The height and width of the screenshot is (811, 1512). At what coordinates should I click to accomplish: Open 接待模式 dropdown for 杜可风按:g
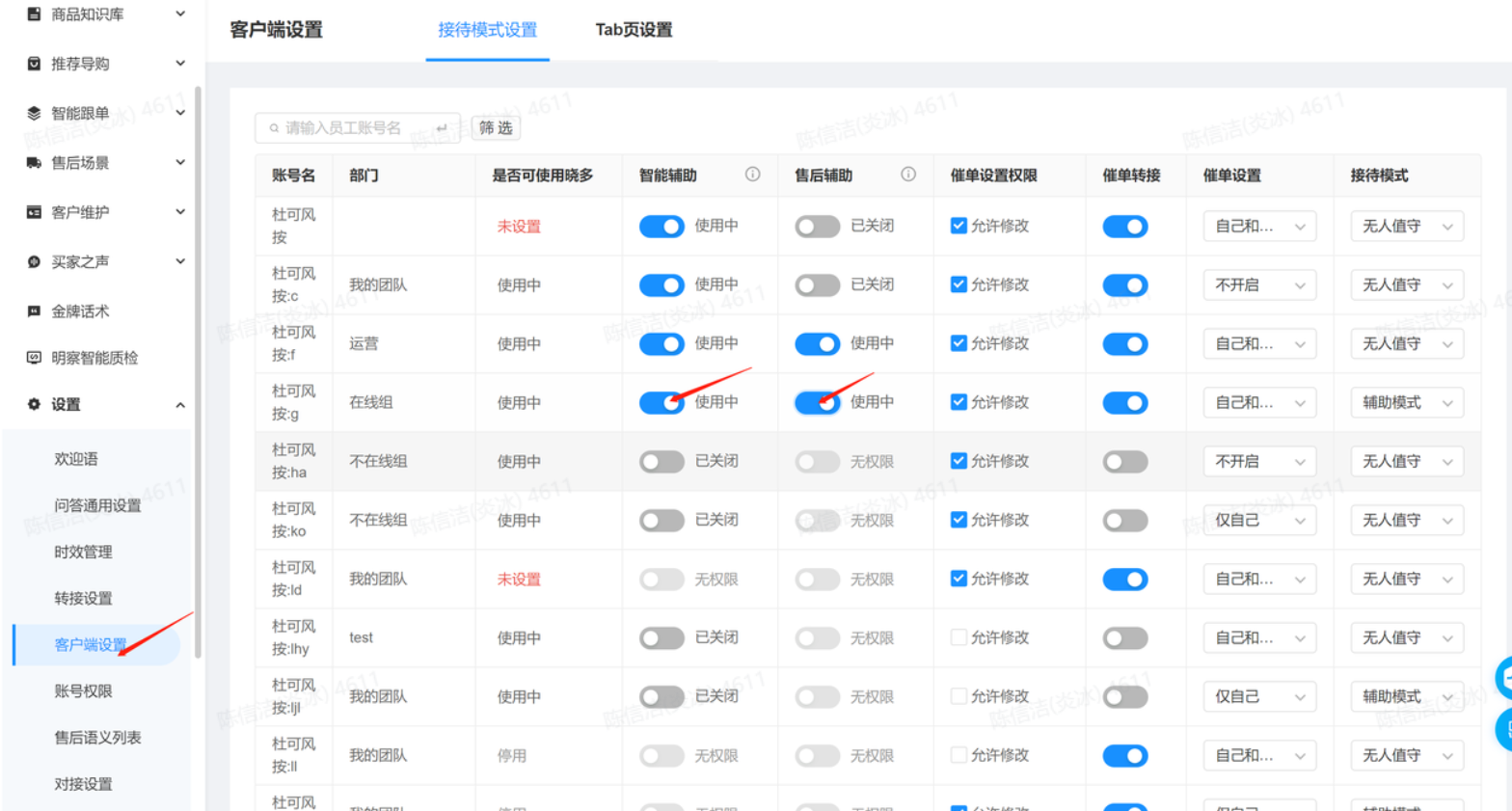tap(1407, 403)
